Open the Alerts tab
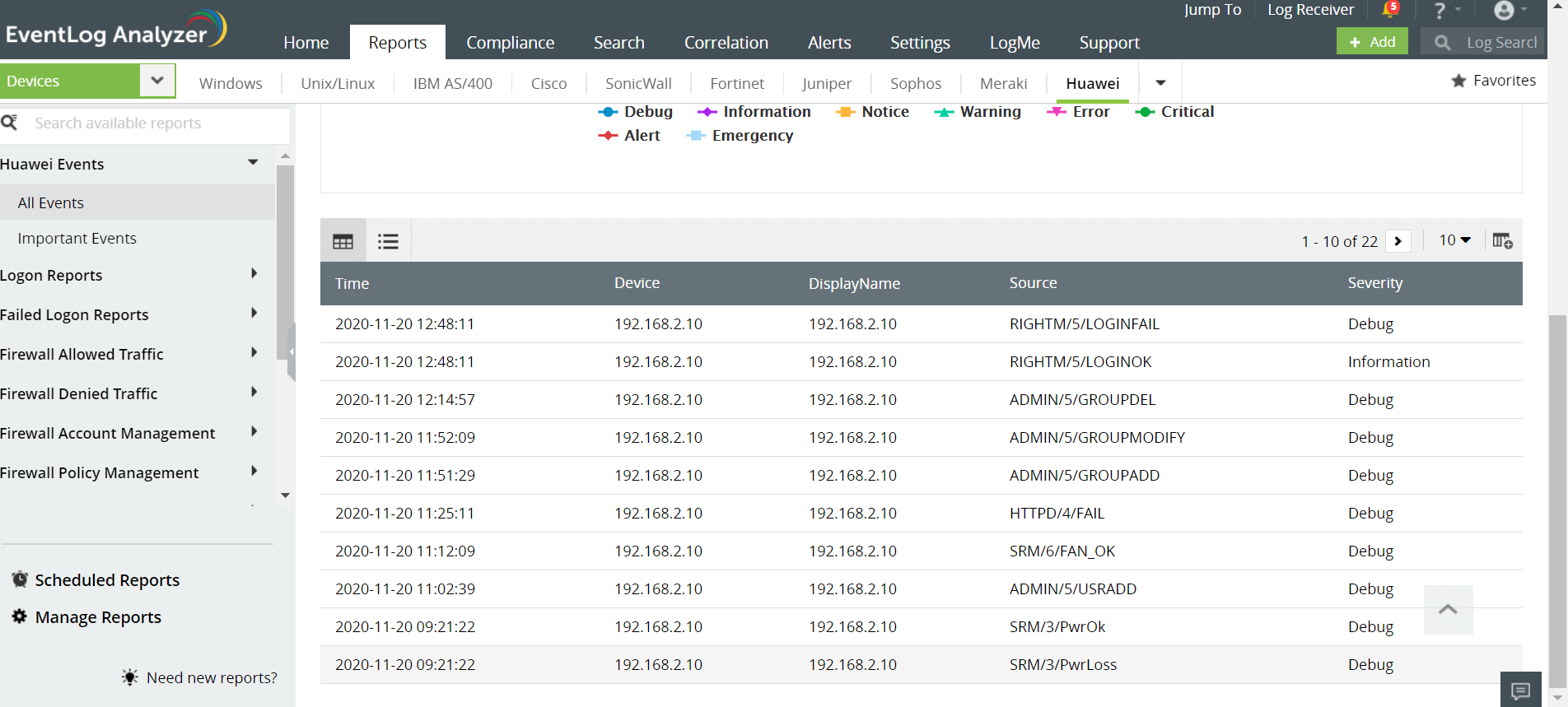This screenshot has height=707, width=1568. [829, 42]
